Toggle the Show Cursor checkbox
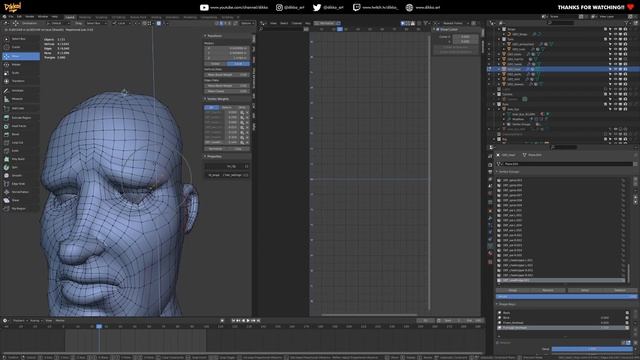640x360 pixels. tap(438, 29)
